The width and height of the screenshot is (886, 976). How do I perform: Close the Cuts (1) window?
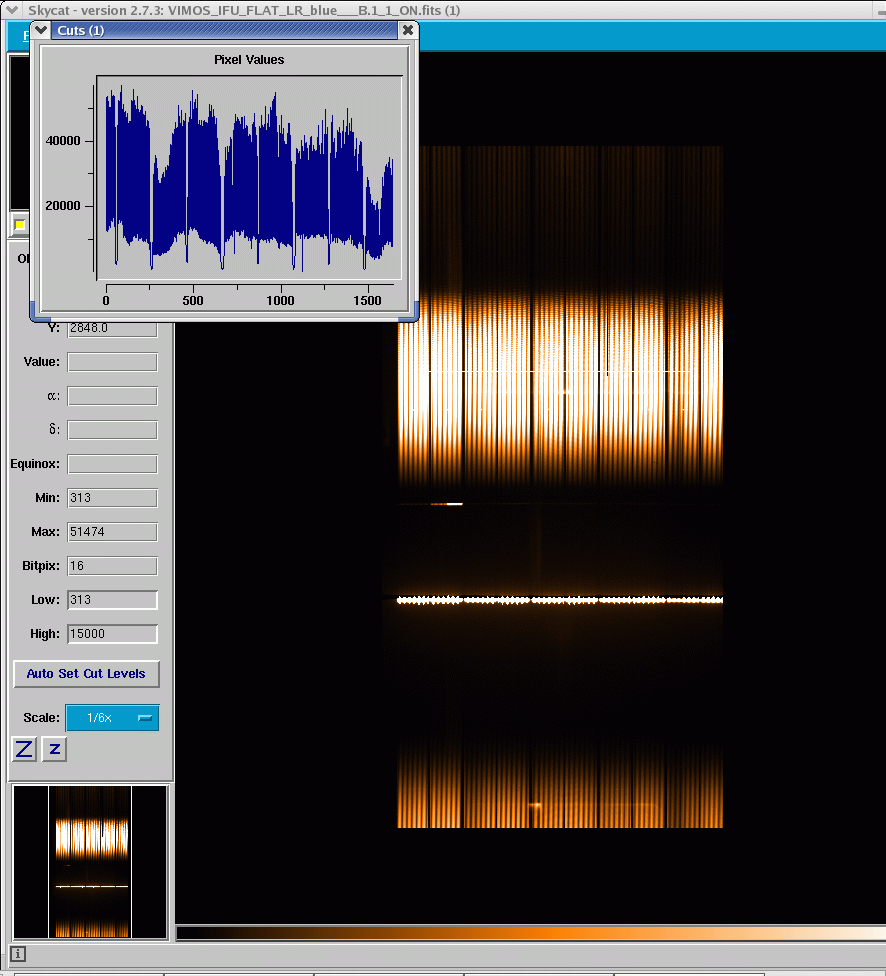pyautogui.click(x=407, y=30)
